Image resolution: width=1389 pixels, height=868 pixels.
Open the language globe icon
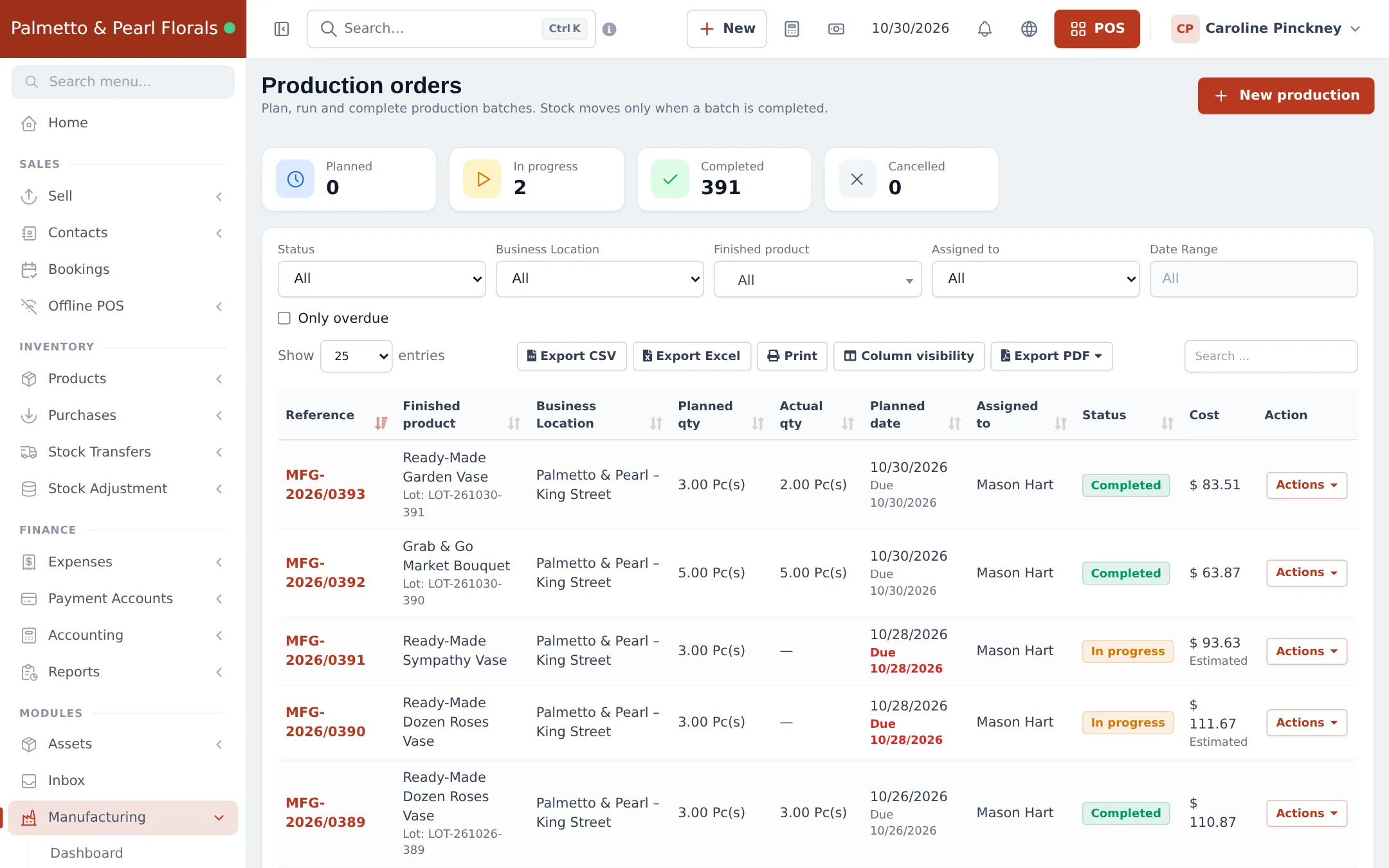click(1029, 29)
